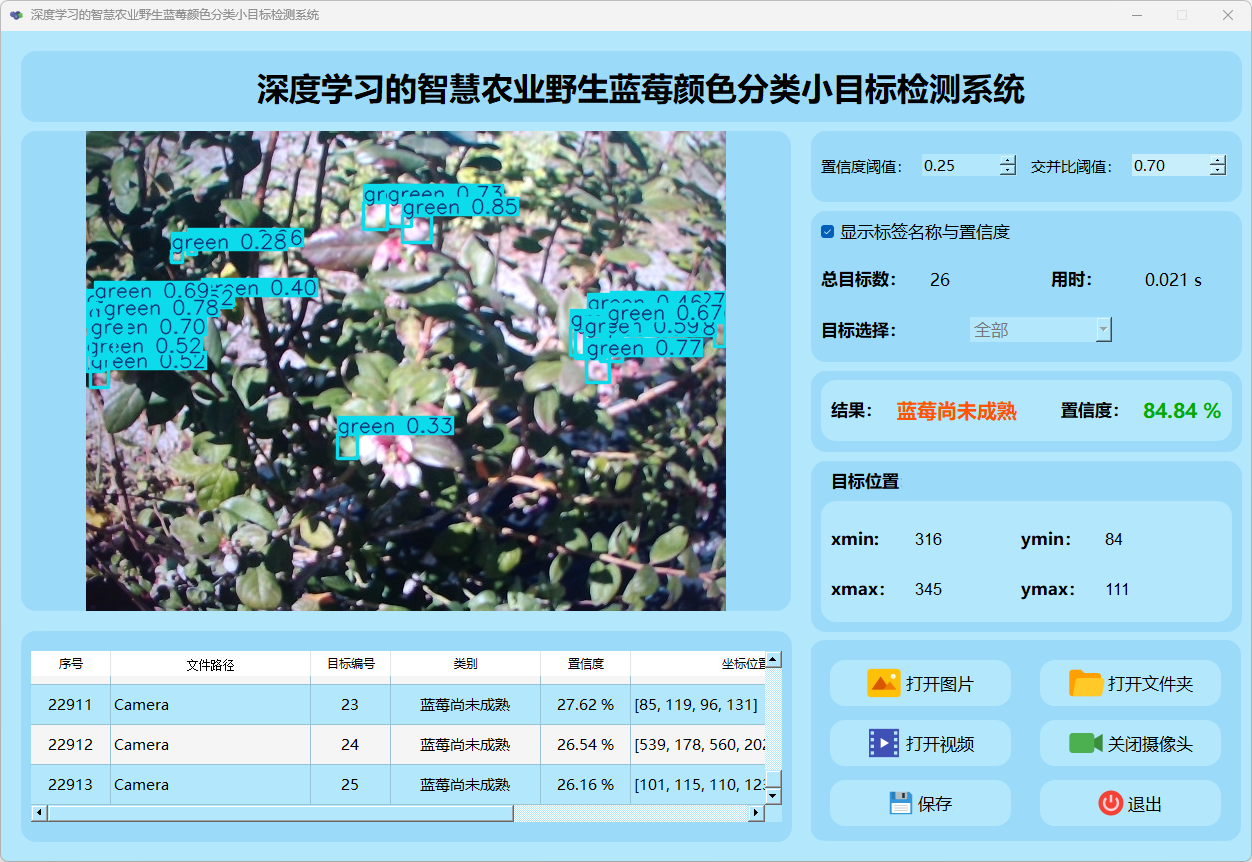Open the 目标选择 dropdown showing 全部
The width and height of the screenshot is (1252, 862).
[1040, 330]
